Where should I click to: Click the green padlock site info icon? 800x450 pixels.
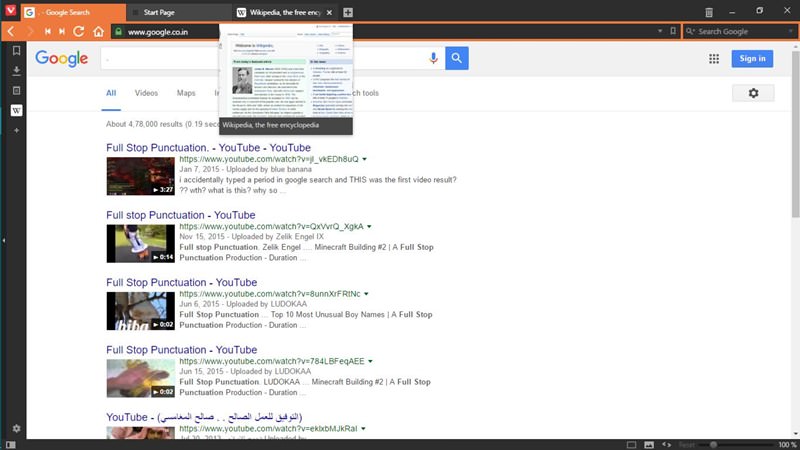point(118,32)
